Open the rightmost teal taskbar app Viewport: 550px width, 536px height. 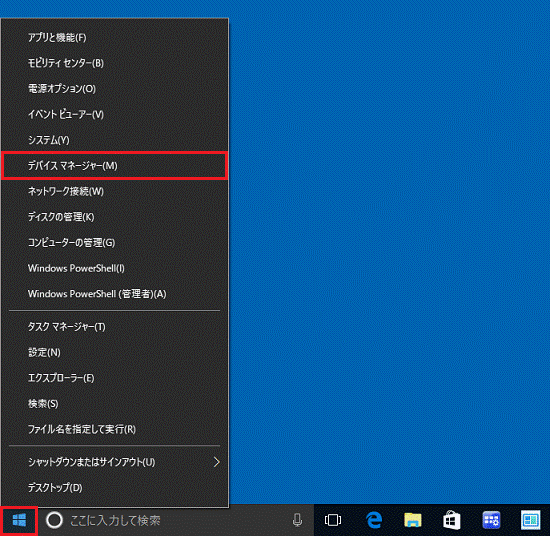click(x=530, y=520)
